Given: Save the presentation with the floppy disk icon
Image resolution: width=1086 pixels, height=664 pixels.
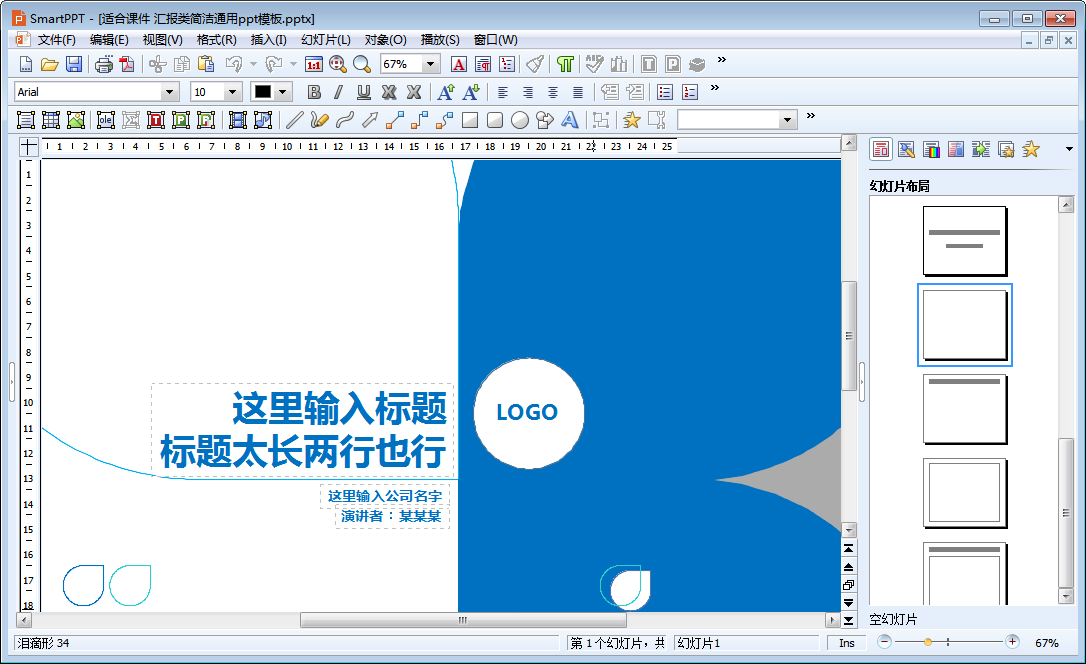Looking at the screenshot, I should point(73,64).
